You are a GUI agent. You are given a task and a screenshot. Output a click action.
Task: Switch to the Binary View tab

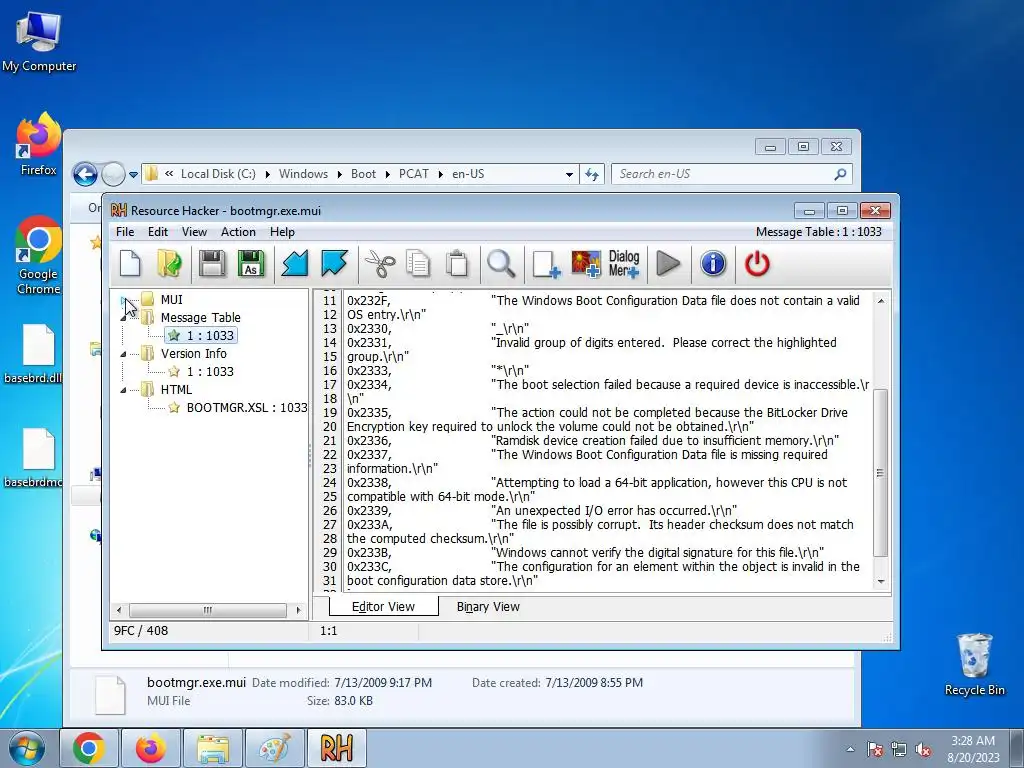tap(488, 607)
